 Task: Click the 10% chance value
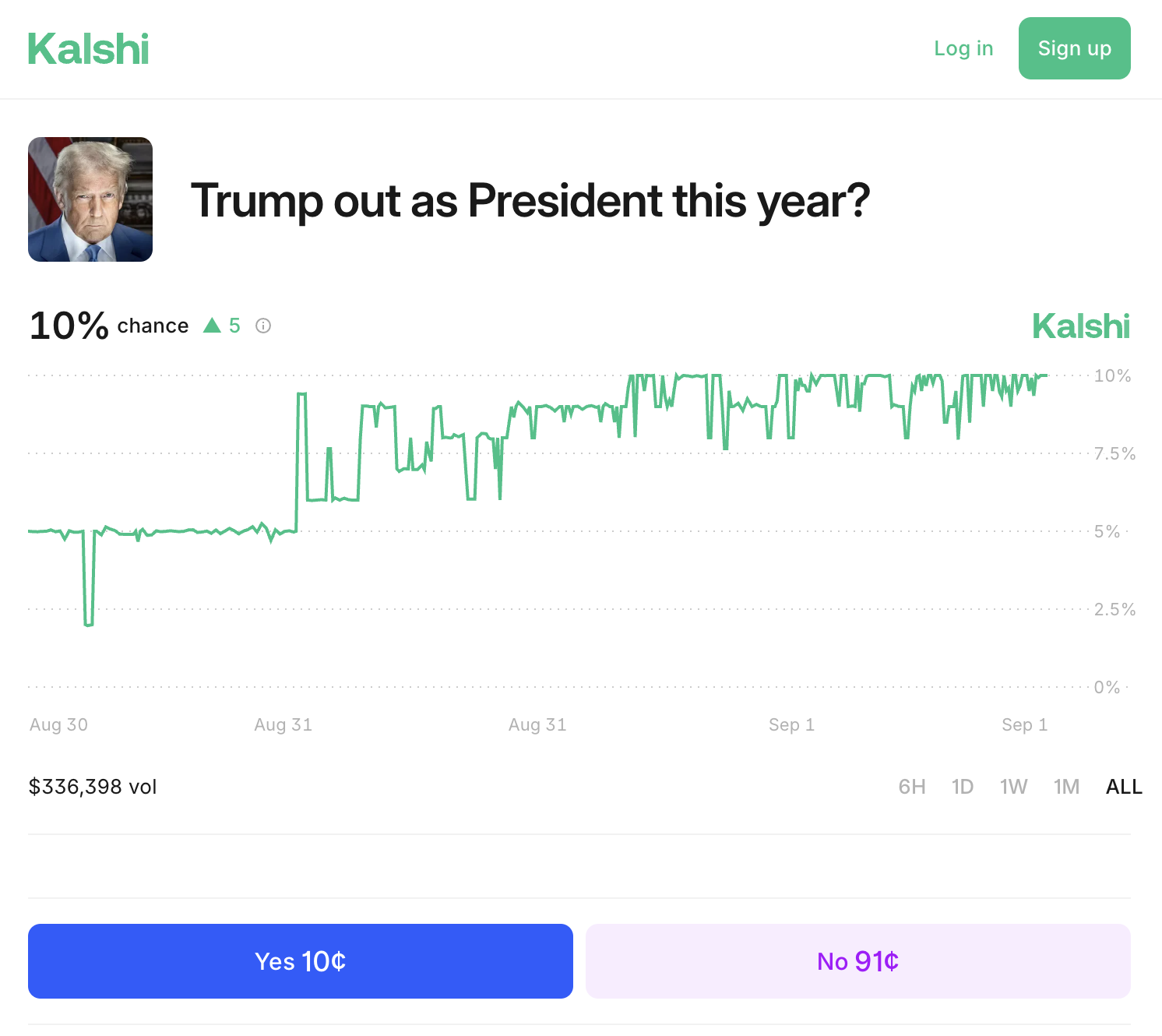(x=69, y=326)
